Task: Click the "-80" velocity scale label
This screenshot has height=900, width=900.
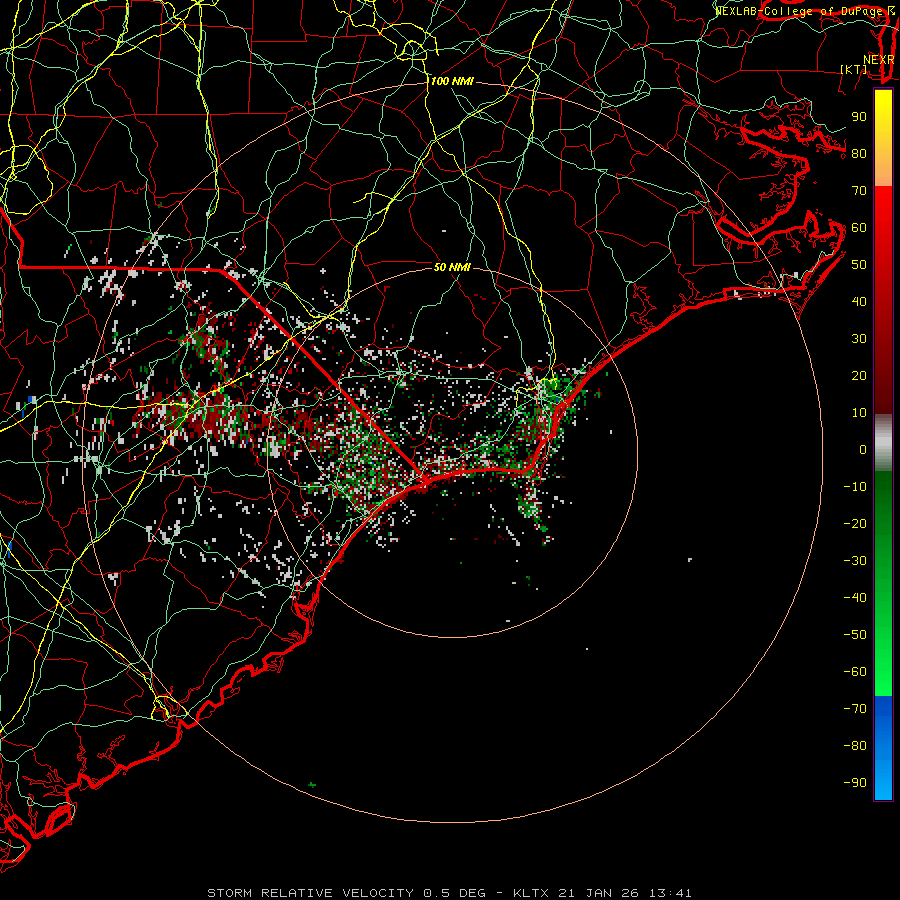Action: pyautogui.click(x=855, y=746)
